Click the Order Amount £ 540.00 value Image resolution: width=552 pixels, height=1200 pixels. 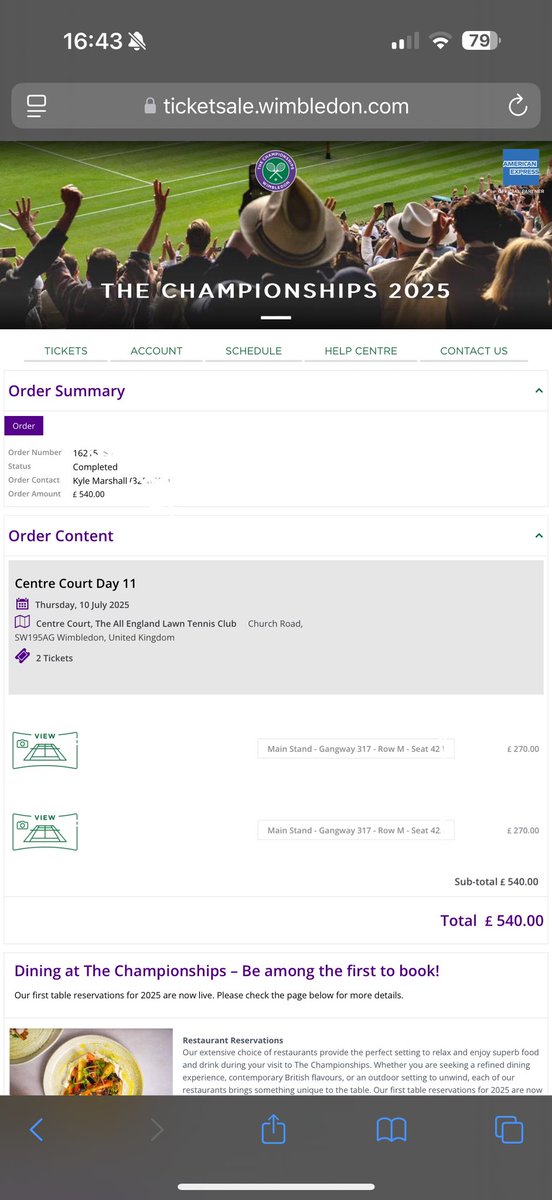(x=89, y=494)
